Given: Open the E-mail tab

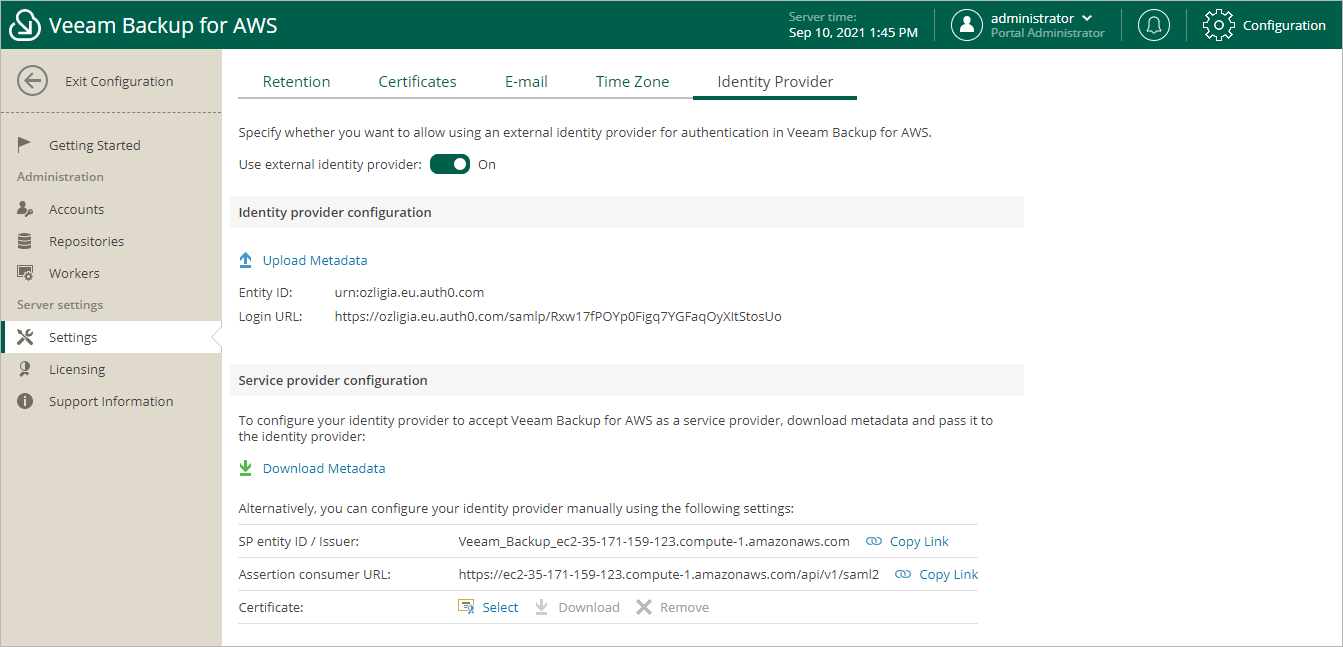Looking at the screenshot, I should (x=526, y=82).
